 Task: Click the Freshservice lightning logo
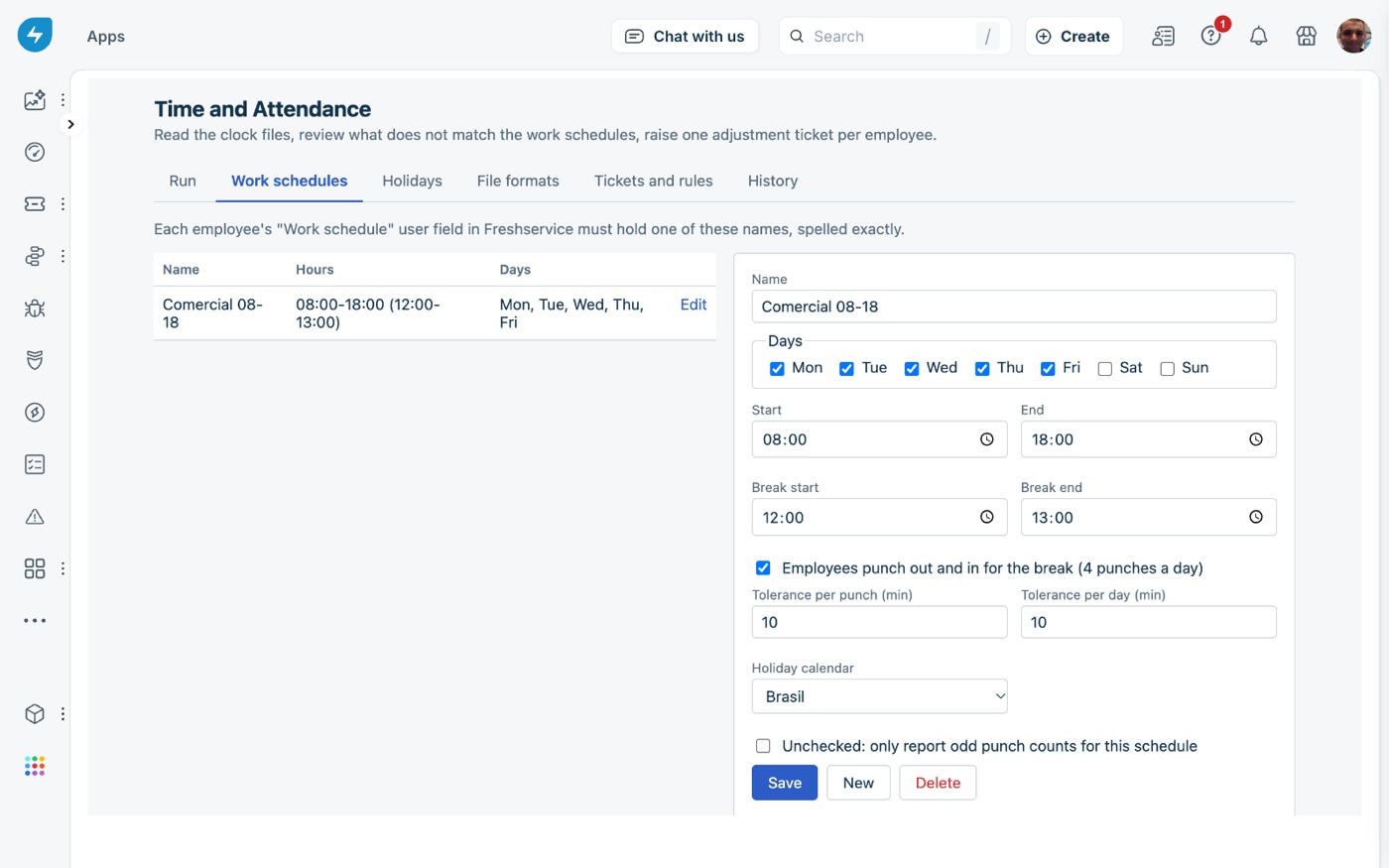click(35, 35)
